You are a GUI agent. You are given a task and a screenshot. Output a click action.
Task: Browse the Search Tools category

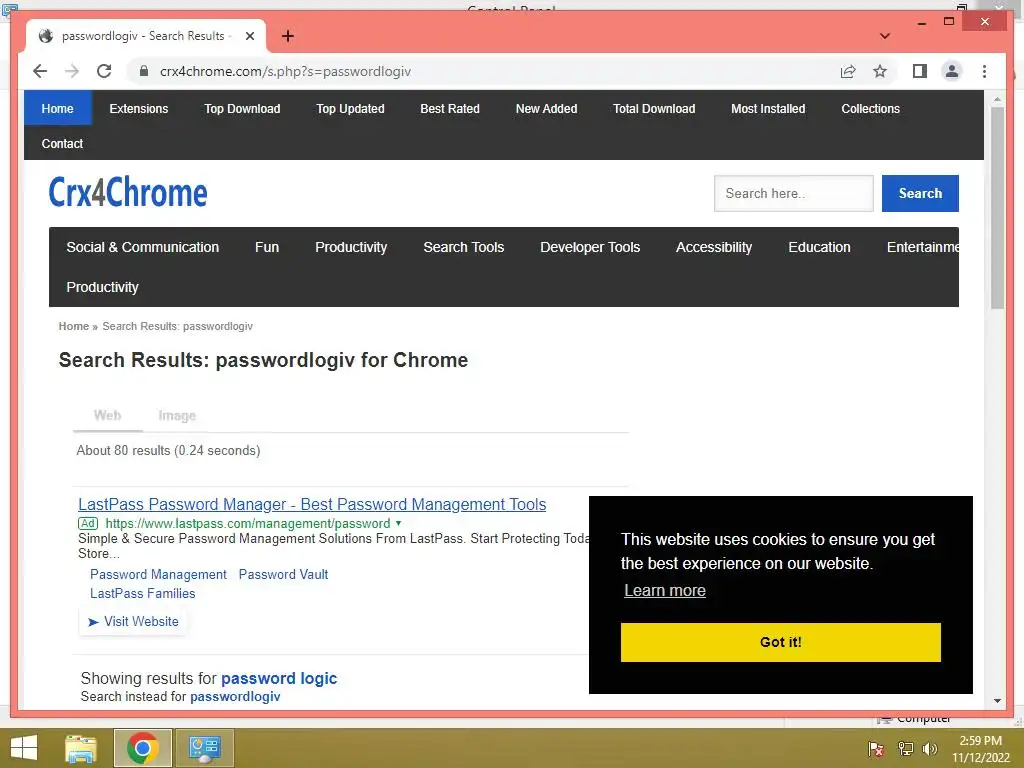[x=464, y=247]
